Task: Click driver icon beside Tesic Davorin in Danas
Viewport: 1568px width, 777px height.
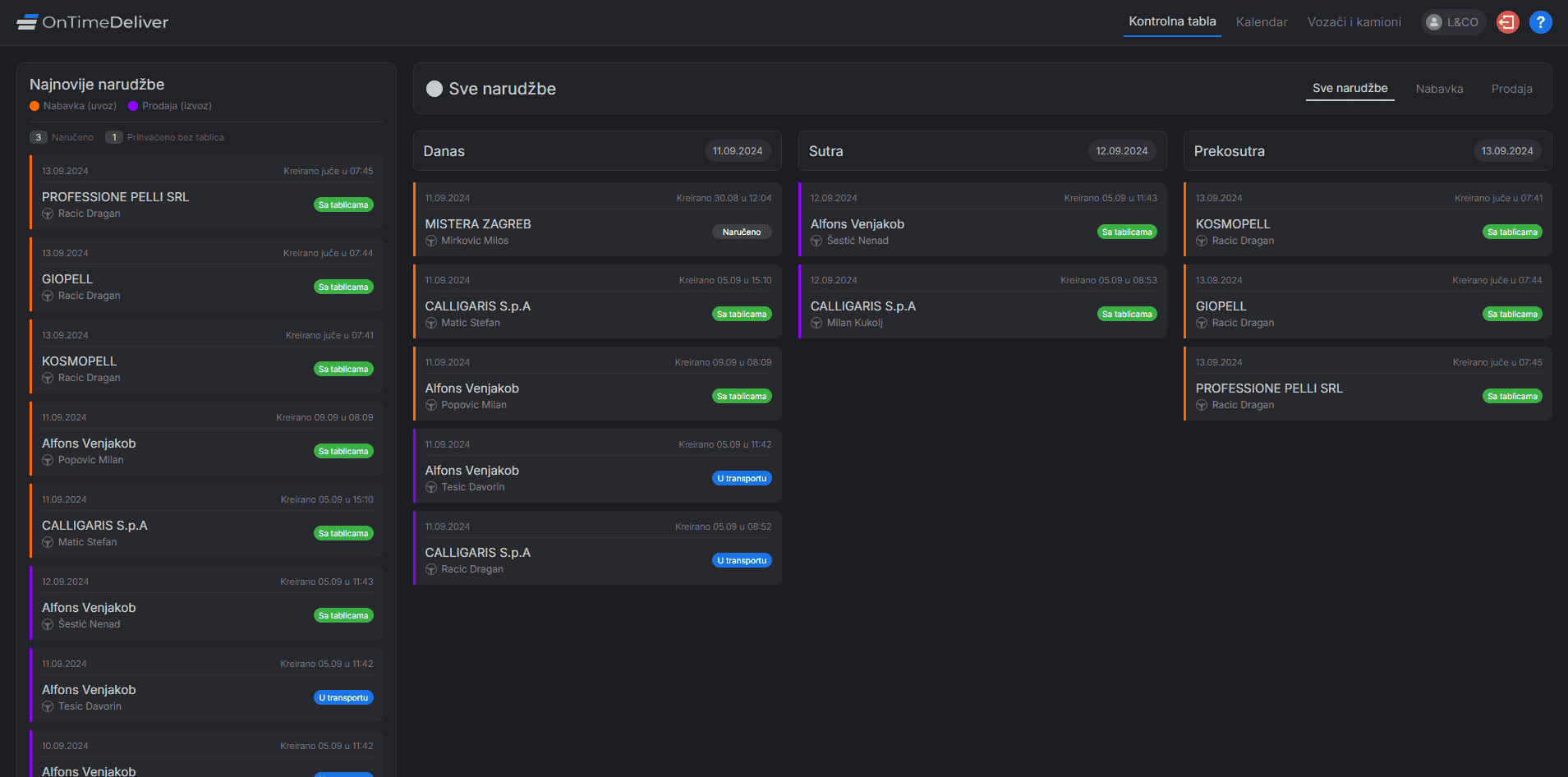Action: 431,487
